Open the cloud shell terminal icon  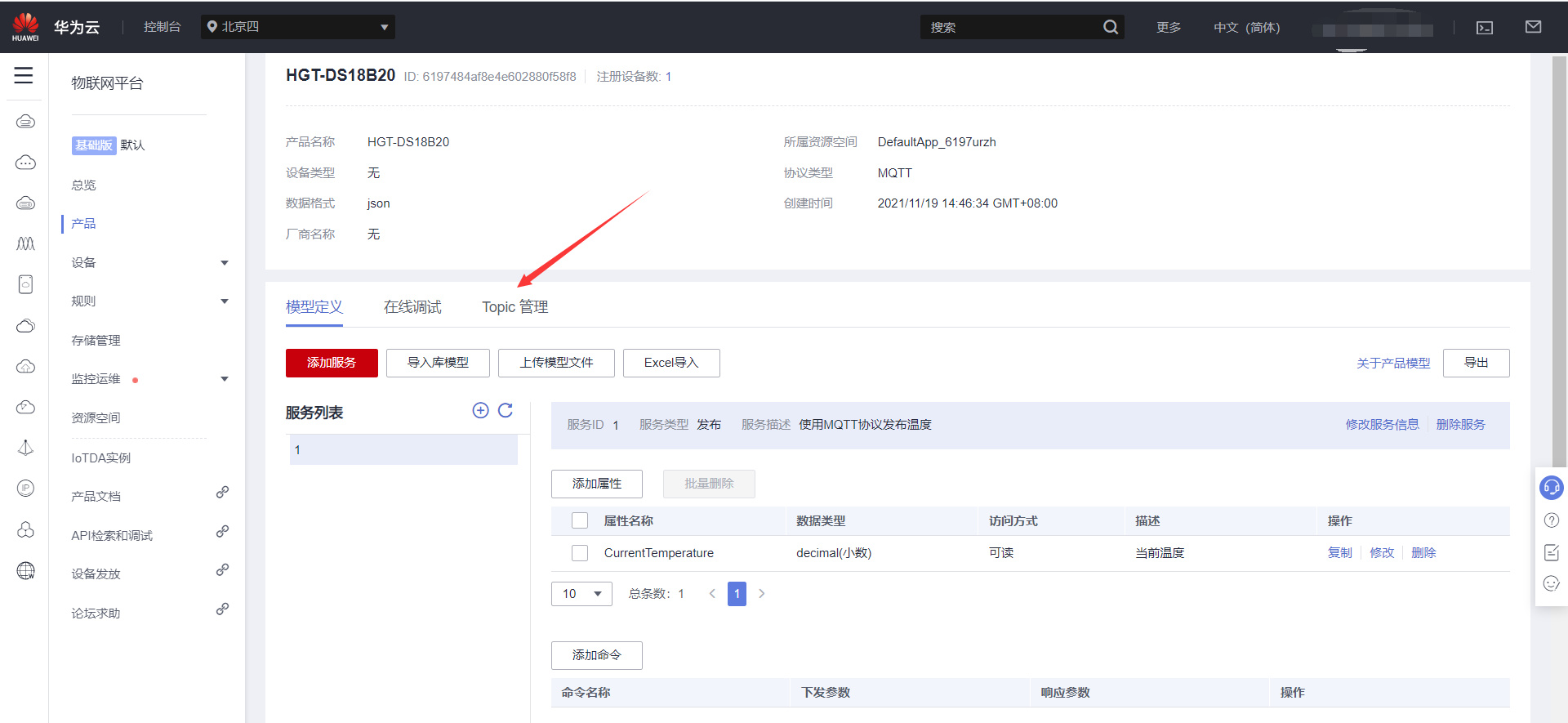1485,28
